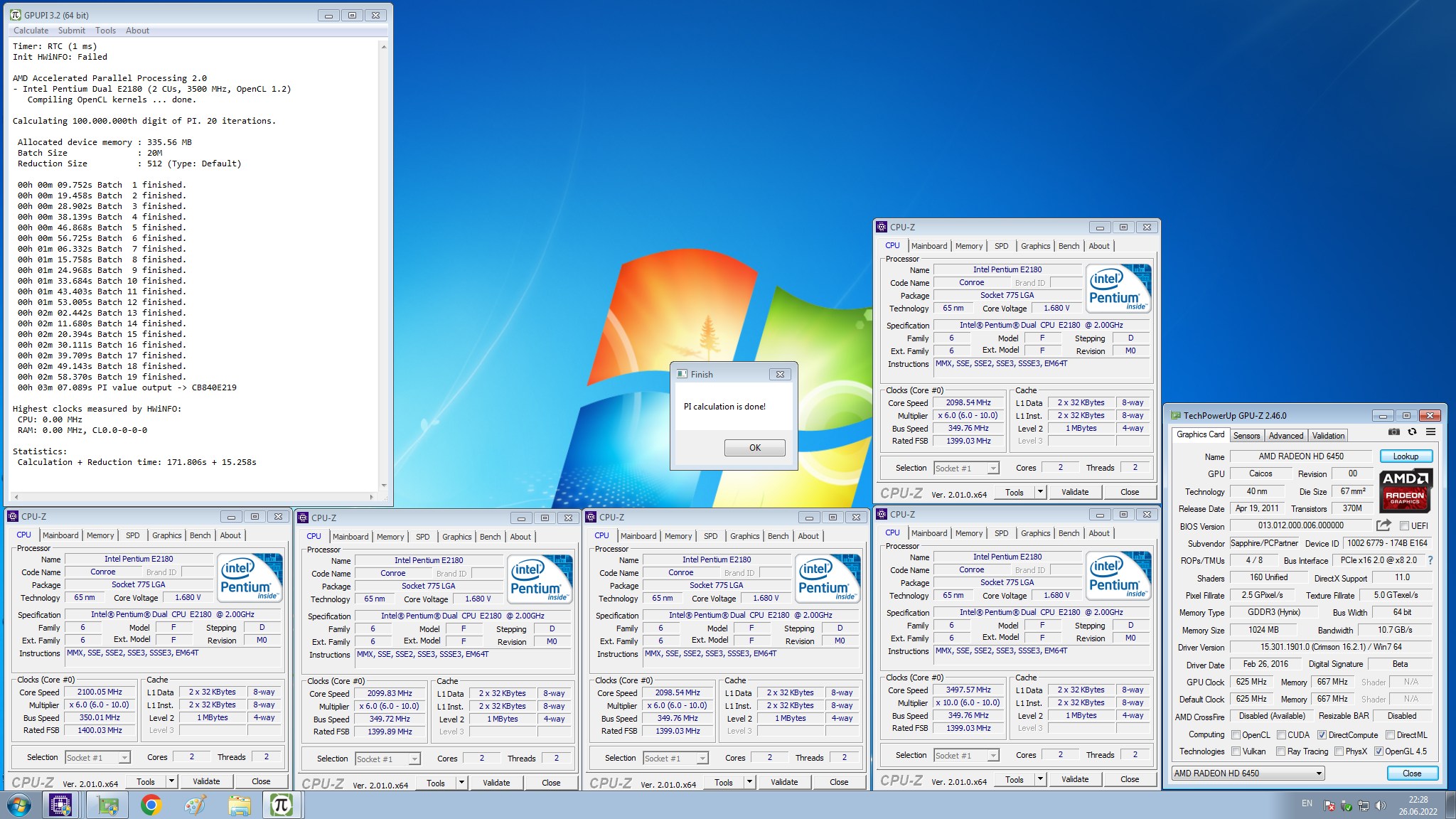The height and width of the screenshot is (819, 1456).
Task: Click the CPU-Z taskbar icon
Action: click(x=61, y=805)
